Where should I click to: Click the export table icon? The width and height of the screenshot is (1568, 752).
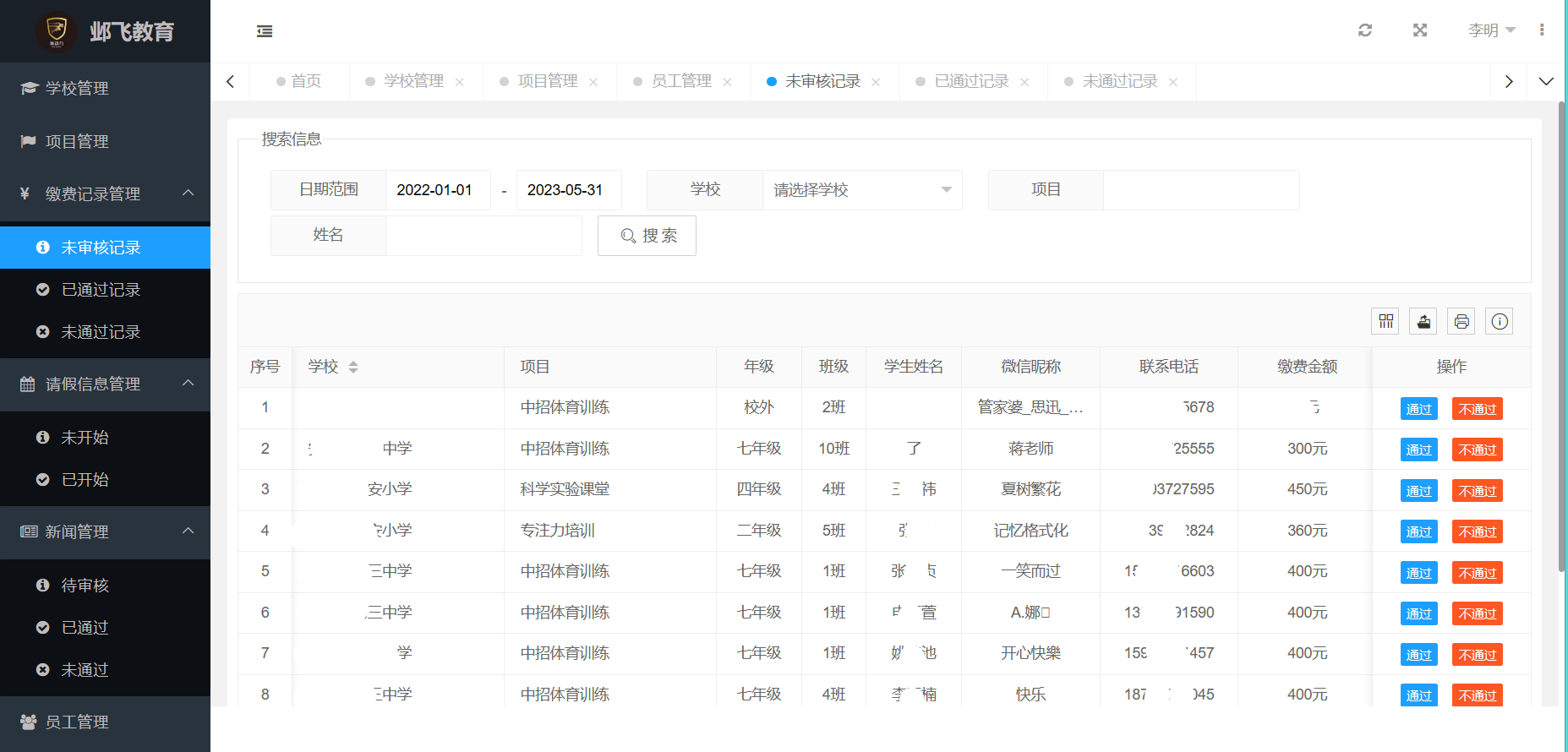pyautogui.click(x=1423, y=321)
